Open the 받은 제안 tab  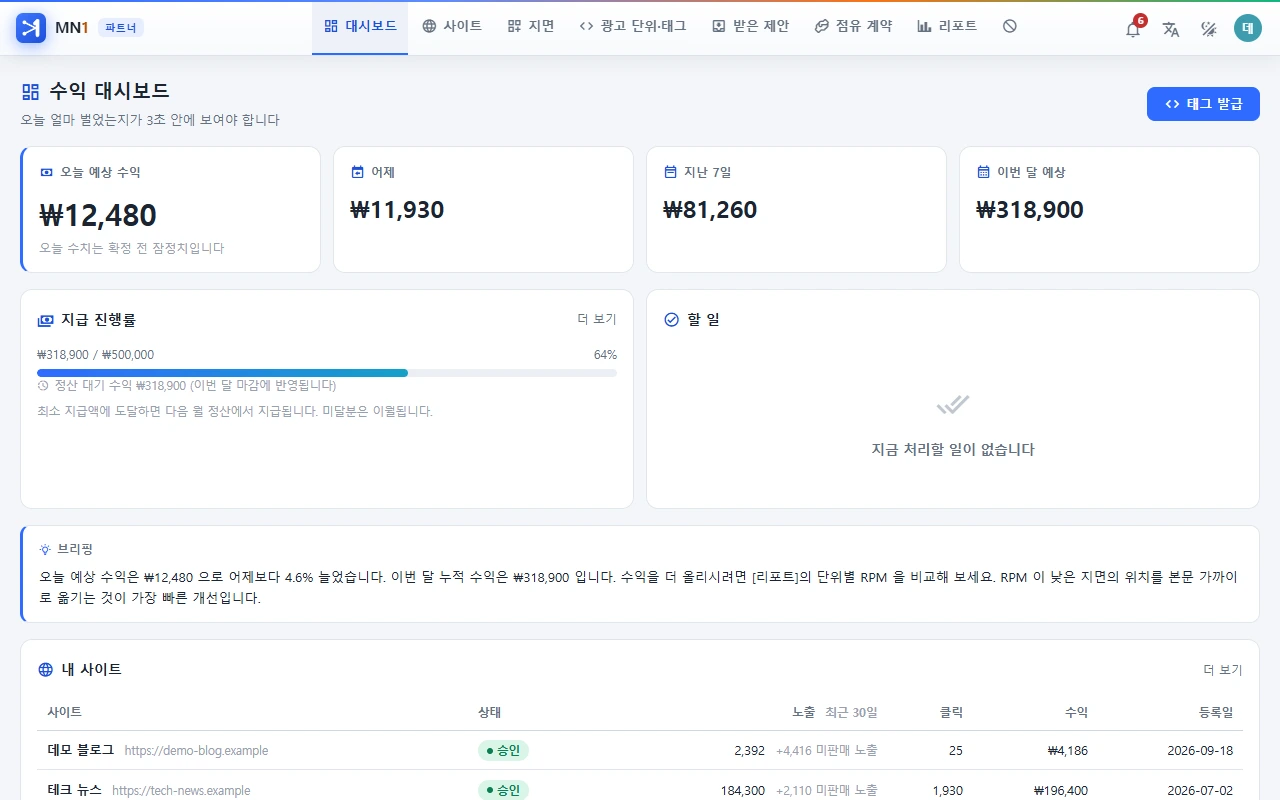coord(750,27)
